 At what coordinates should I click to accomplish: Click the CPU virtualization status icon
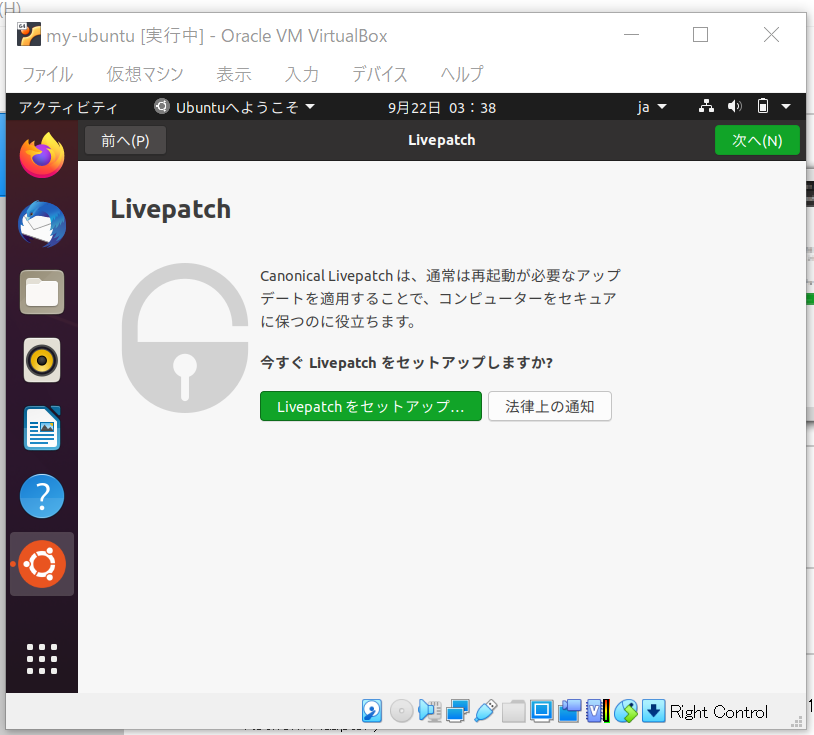[x=598, y=711]
